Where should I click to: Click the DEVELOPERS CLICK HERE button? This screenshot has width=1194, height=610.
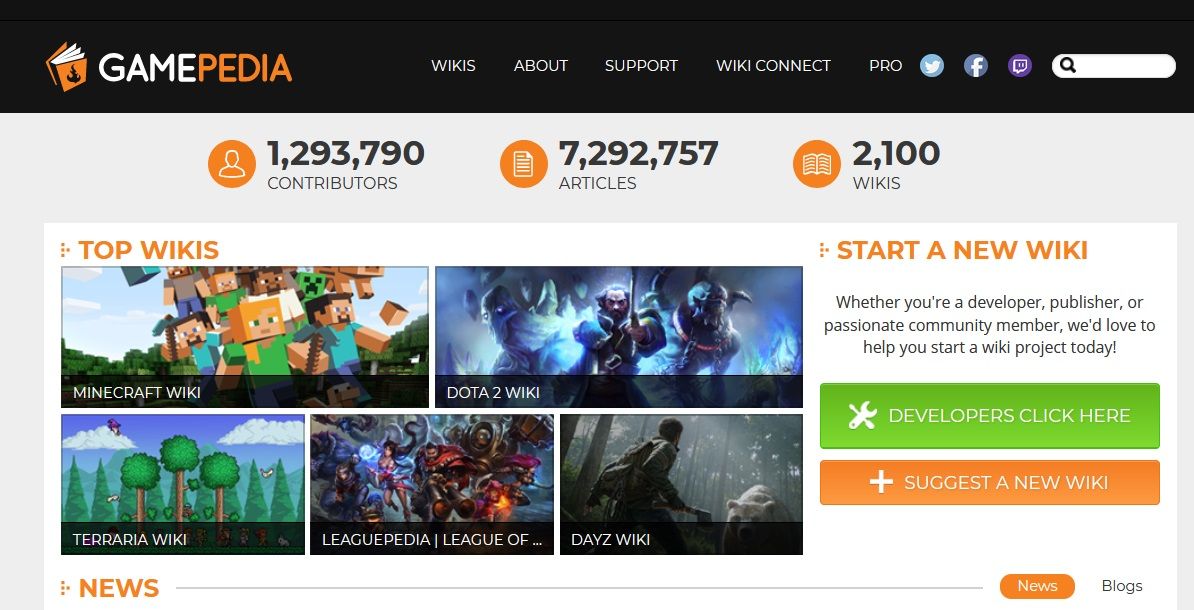(x=990, y=416)
